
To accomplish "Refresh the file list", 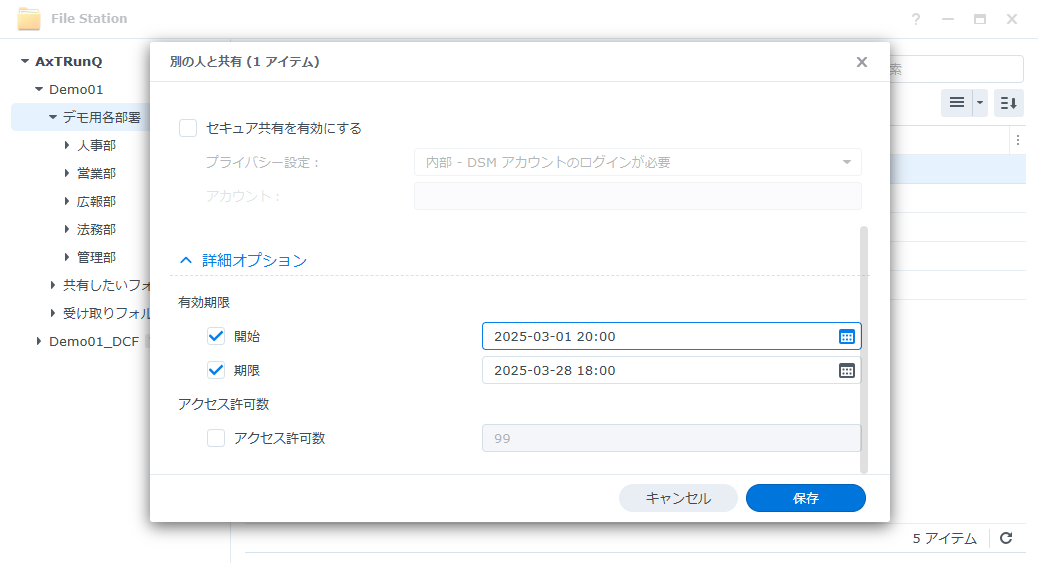I will point(1006,538).
